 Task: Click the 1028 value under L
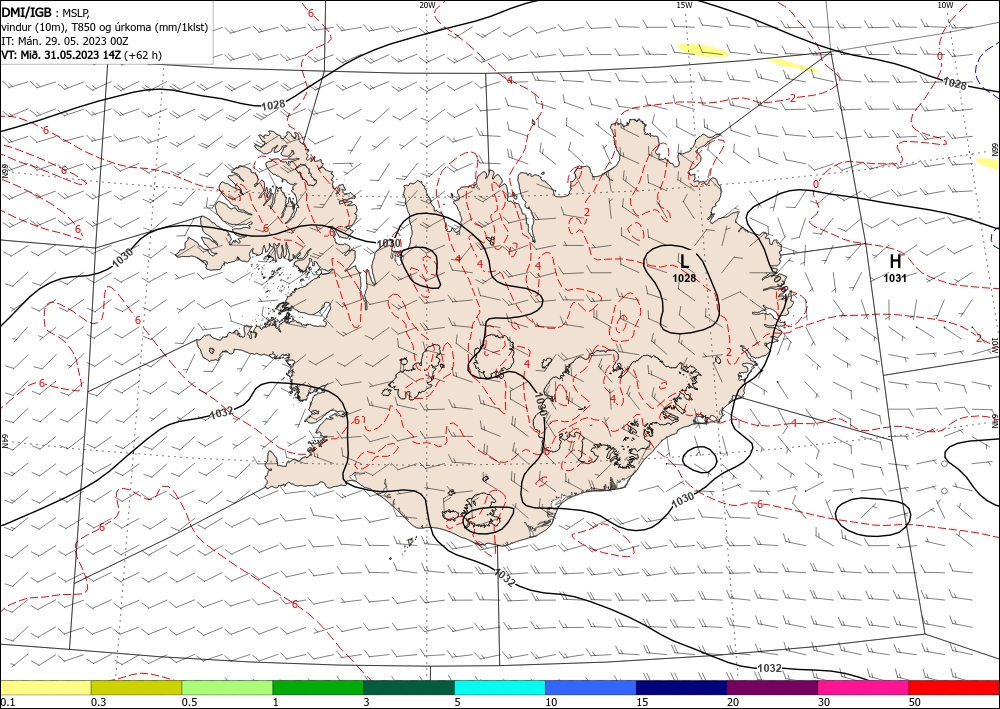coord(684,278)
